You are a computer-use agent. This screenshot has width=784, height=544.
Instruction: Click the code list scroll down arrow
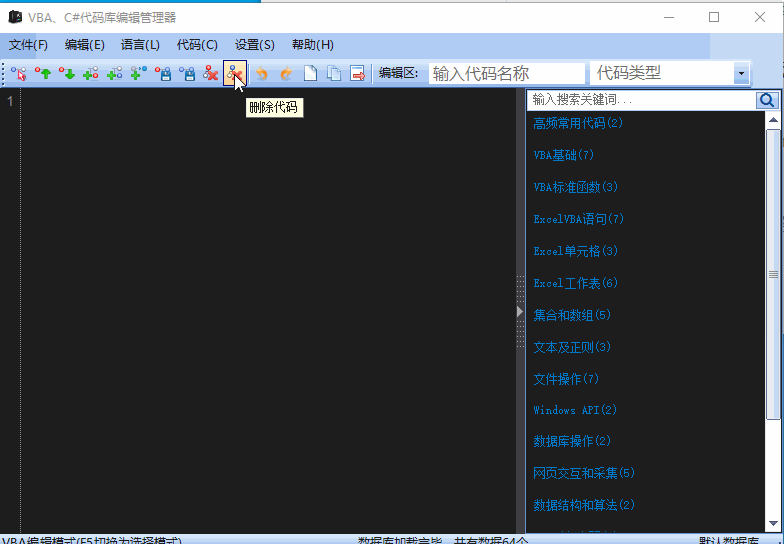(774, 524)
